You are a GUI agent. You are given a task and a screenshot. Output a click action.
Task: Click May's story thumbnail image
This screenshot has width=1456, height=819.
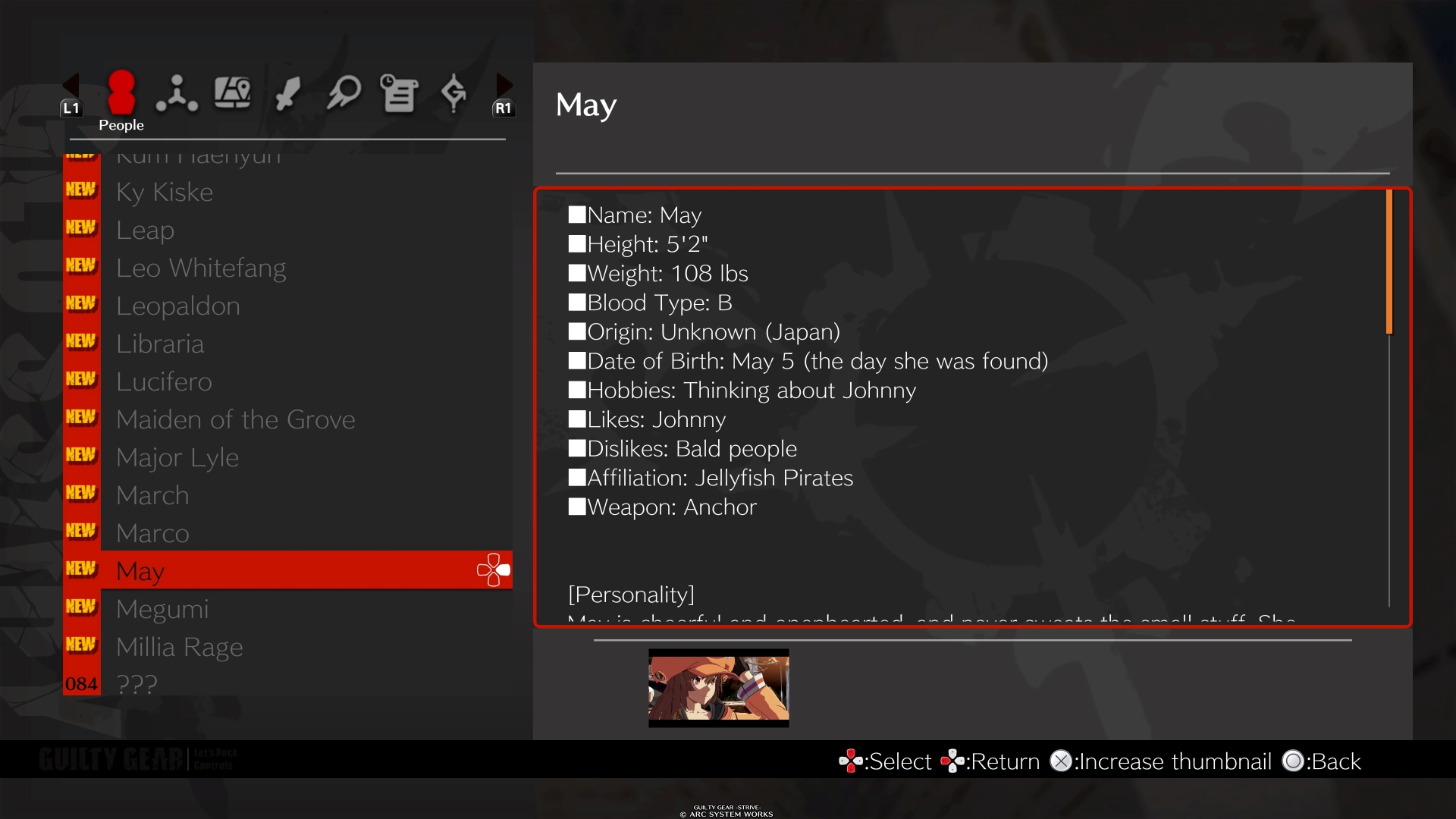718,688
